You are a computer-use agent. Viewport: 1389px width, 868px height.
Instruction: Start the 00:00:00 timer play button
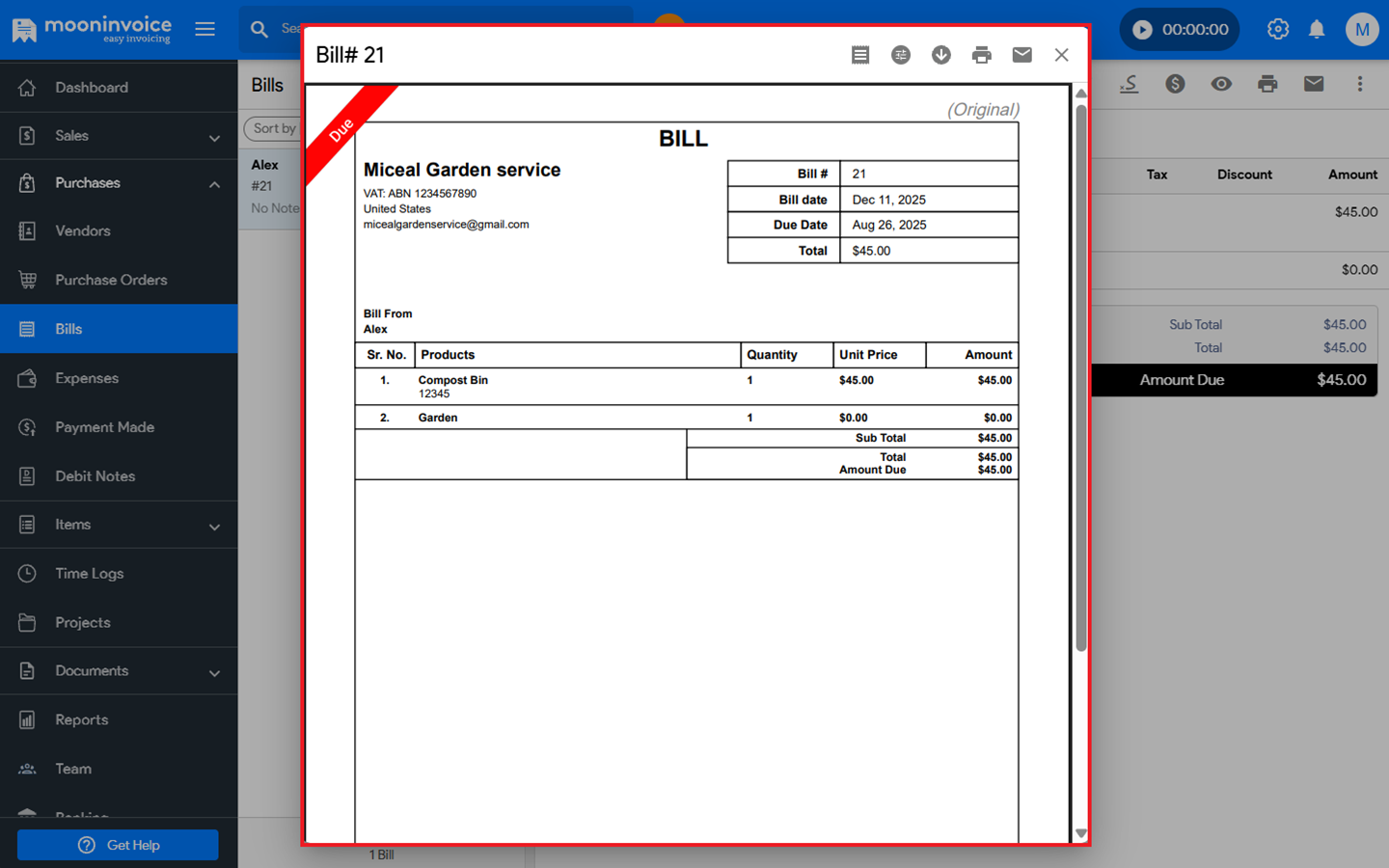pyautogui.click(x=1142, y=29)
